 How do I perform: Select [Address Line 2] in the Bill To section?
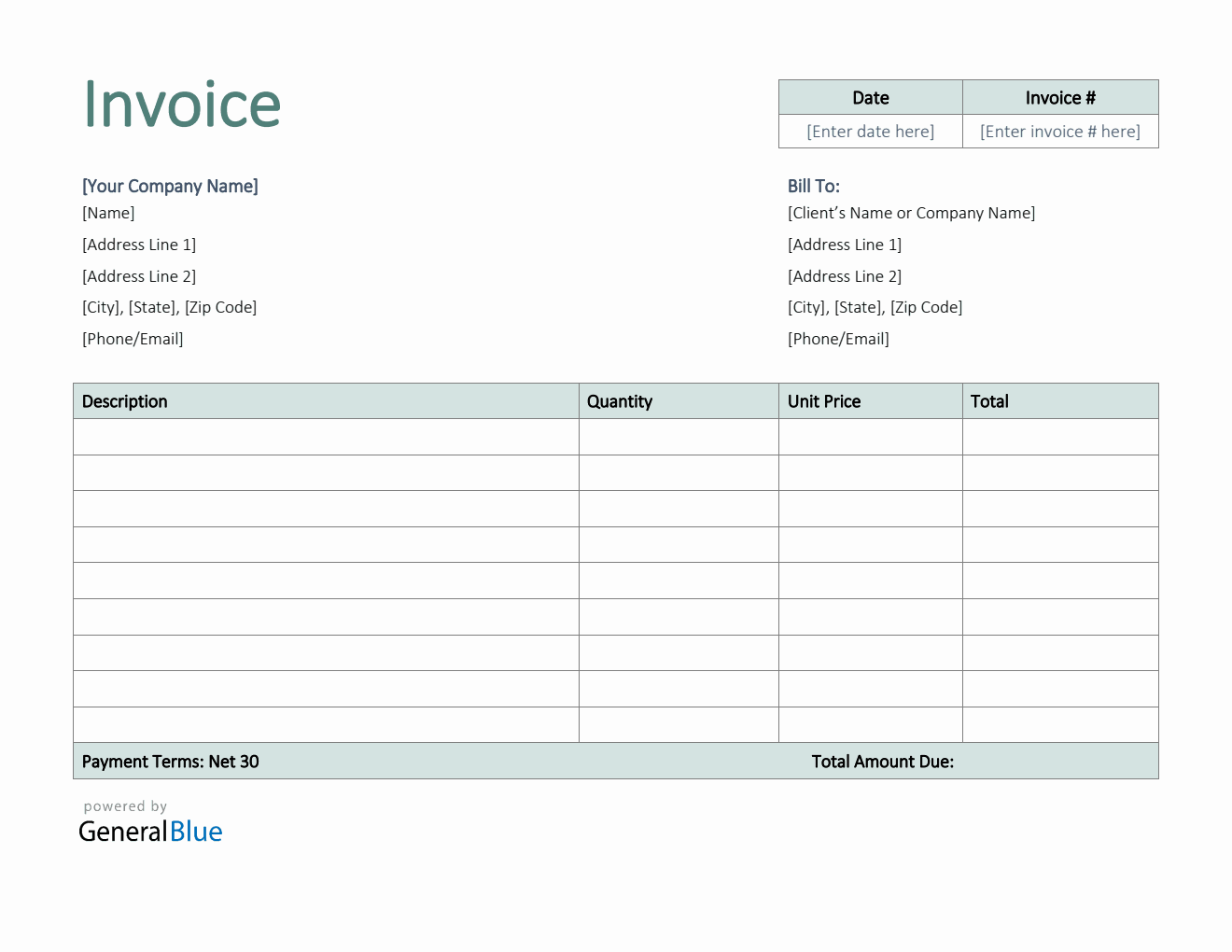pos(844,275)
